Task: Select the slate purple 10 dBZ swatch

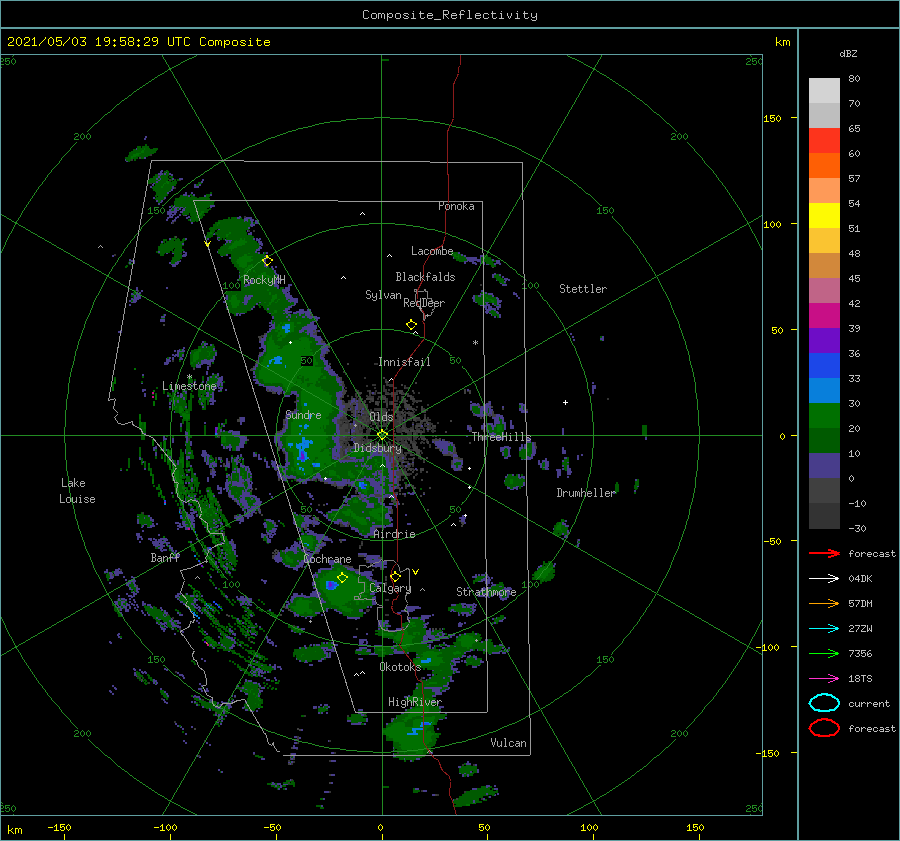Action: pos(824,465)
